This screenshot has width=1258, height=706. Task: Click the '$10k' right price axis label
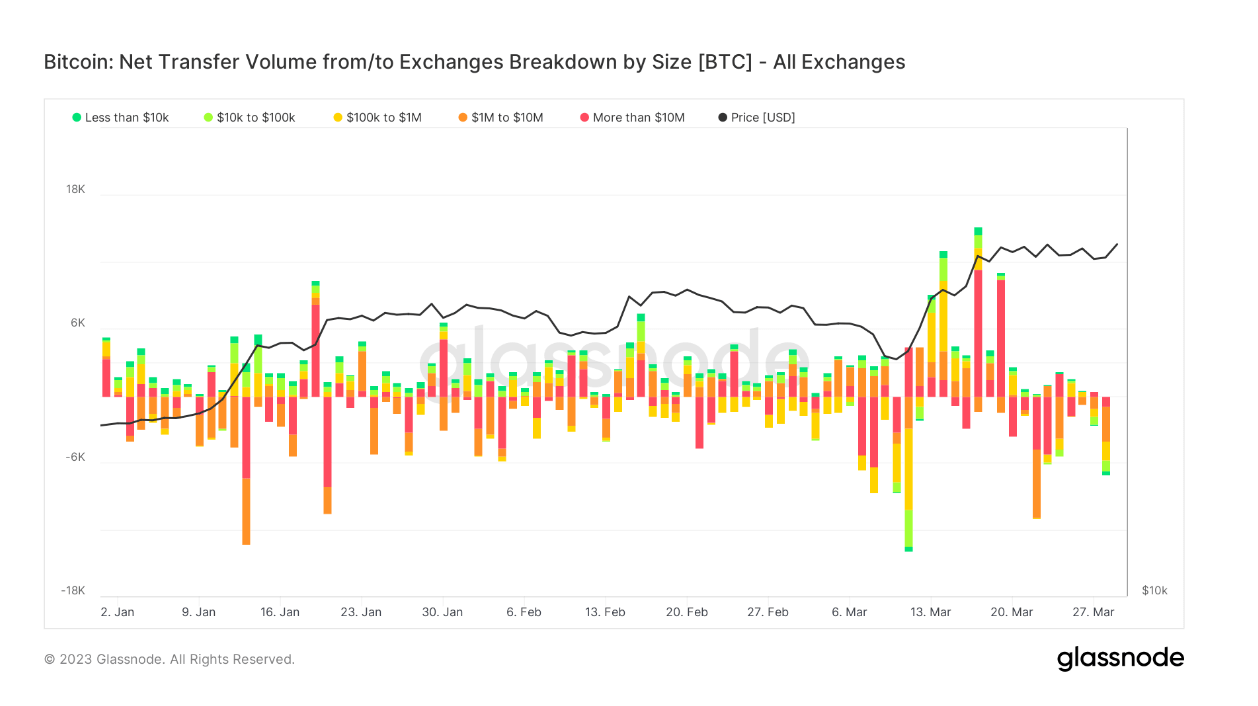click(1154, 590)
